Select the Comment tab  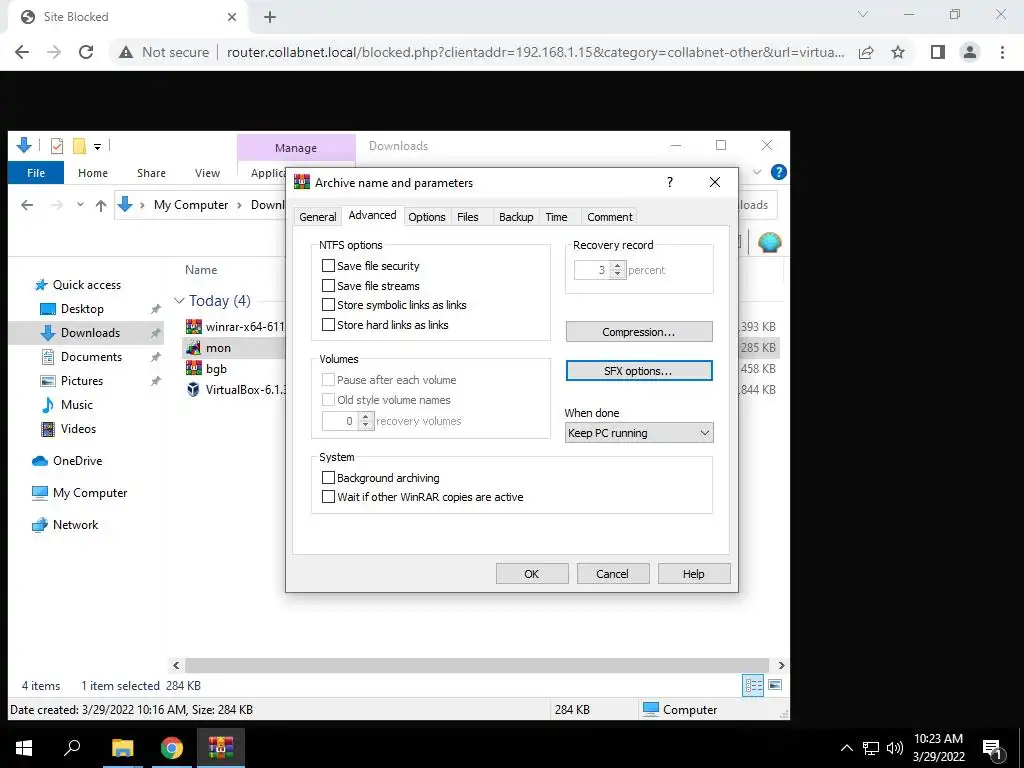(x=609, y=217)
